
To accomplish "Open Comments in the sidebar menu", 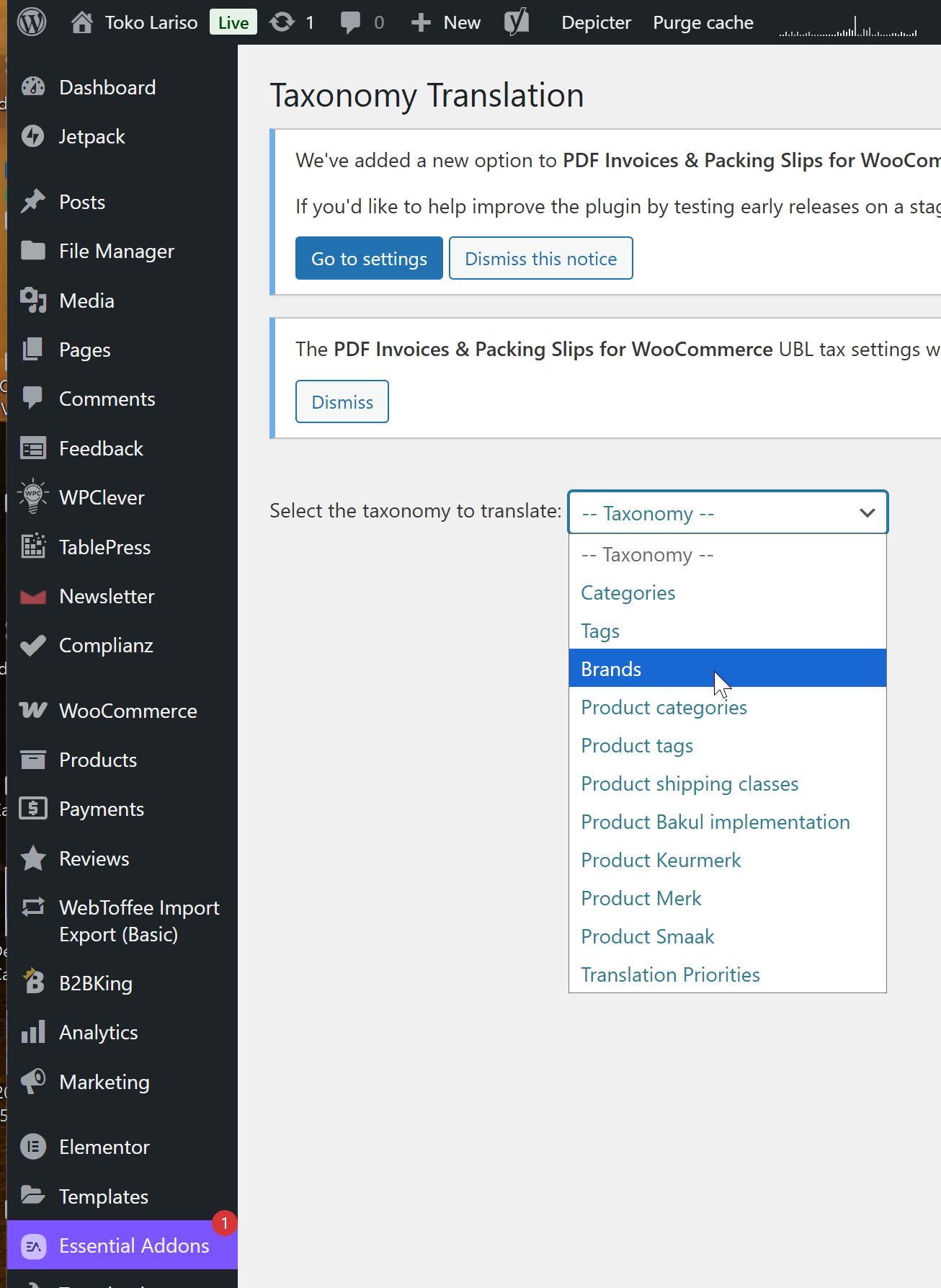I will 107,399.
